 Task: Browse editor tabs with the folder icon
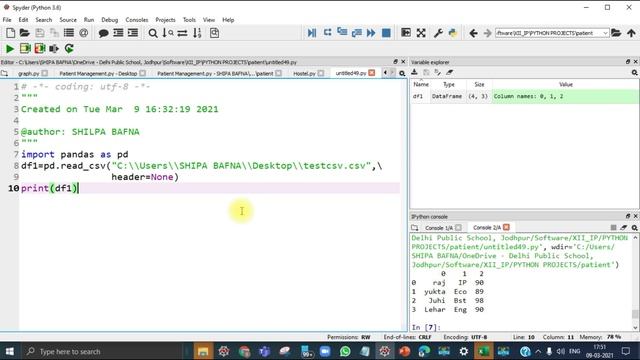pos(4,73)
